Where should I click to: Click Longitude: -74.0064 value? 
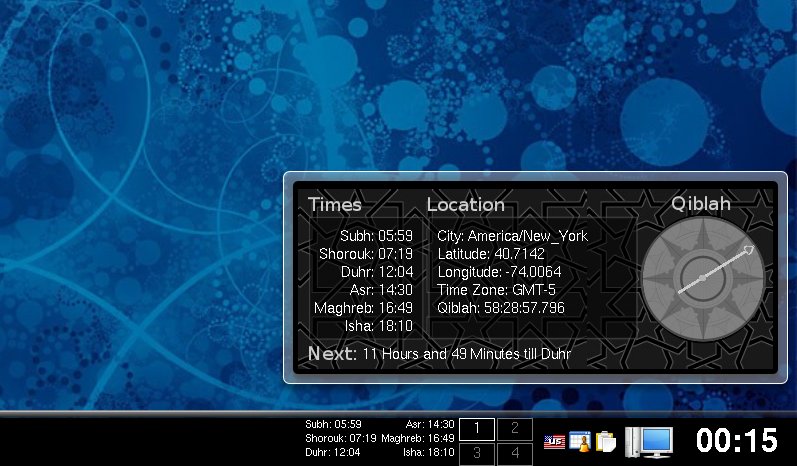coord(499,272)
